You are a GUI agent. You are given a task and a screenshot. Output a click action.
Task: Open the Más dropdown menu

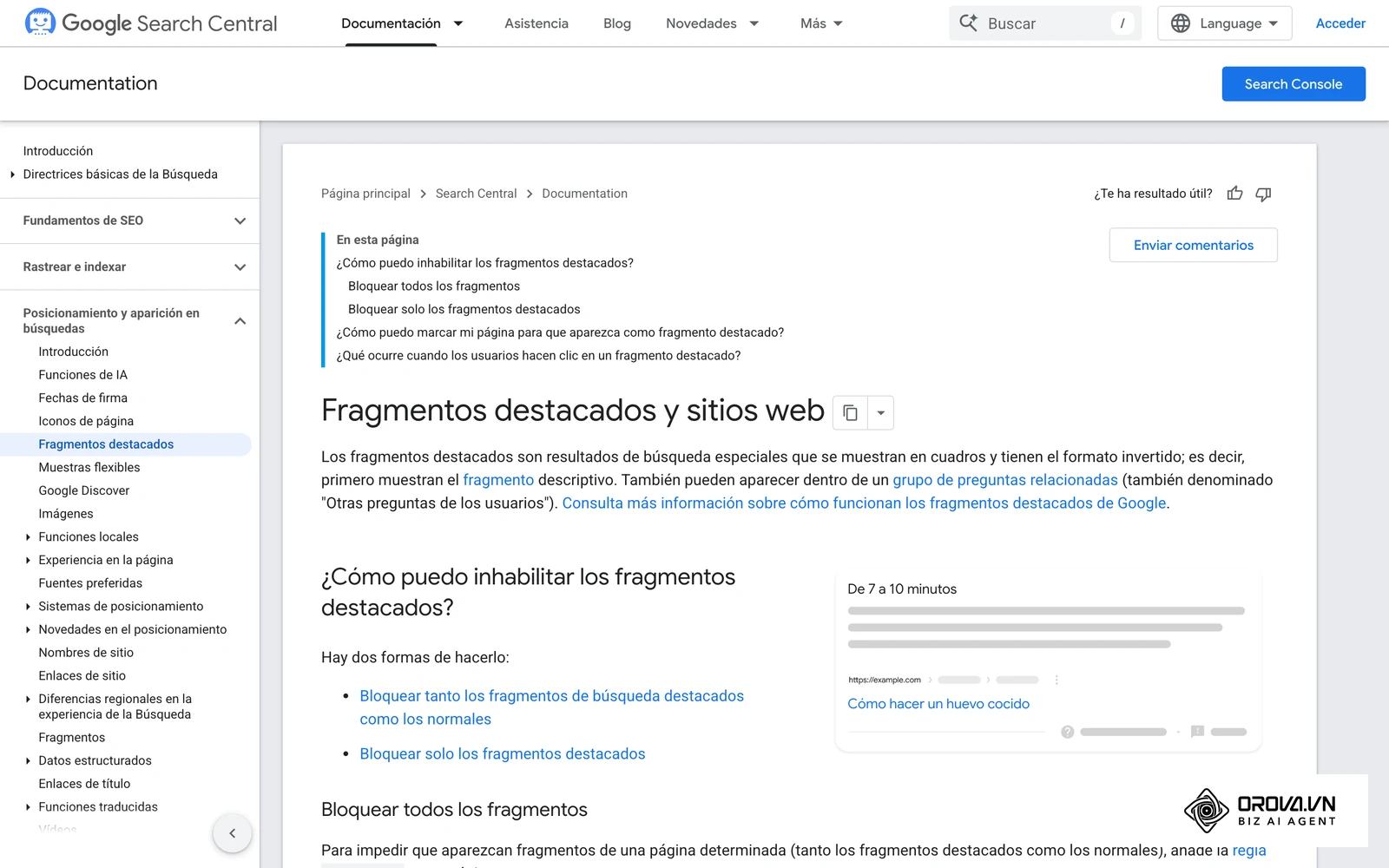(821, 23)
